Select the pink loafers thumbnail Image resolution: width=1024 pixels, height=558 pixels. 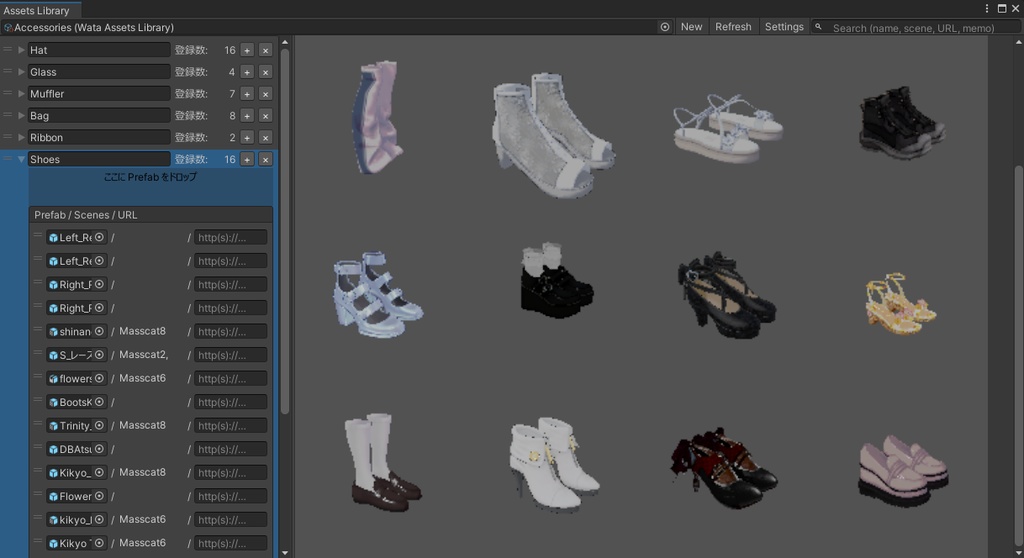(902, 468)
